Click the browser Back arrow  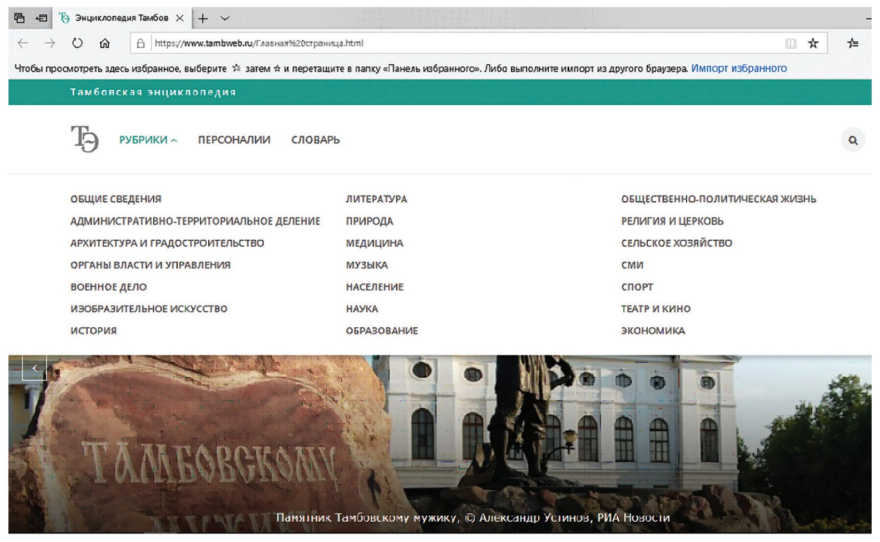(x=22, y=44)
